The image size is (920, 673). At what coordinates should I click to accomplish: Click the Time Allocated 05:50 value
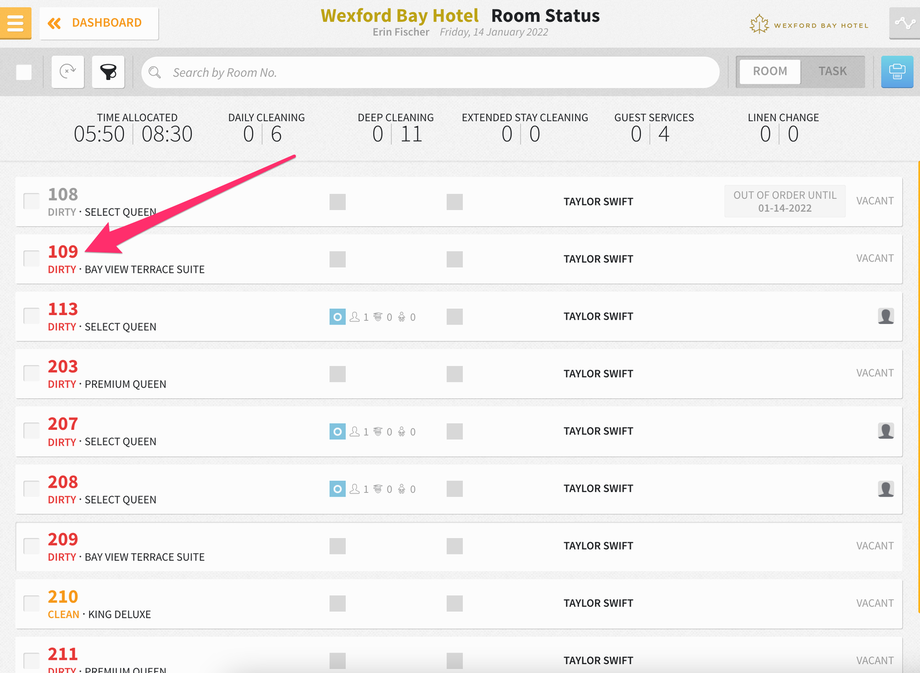[x=99, y=134]
